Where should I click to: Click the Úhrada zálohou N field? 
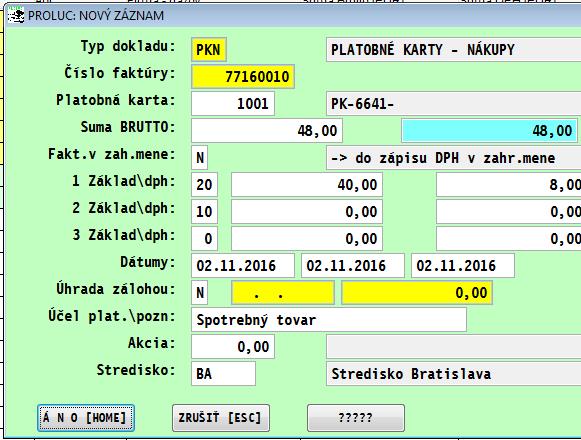point(199,292)
